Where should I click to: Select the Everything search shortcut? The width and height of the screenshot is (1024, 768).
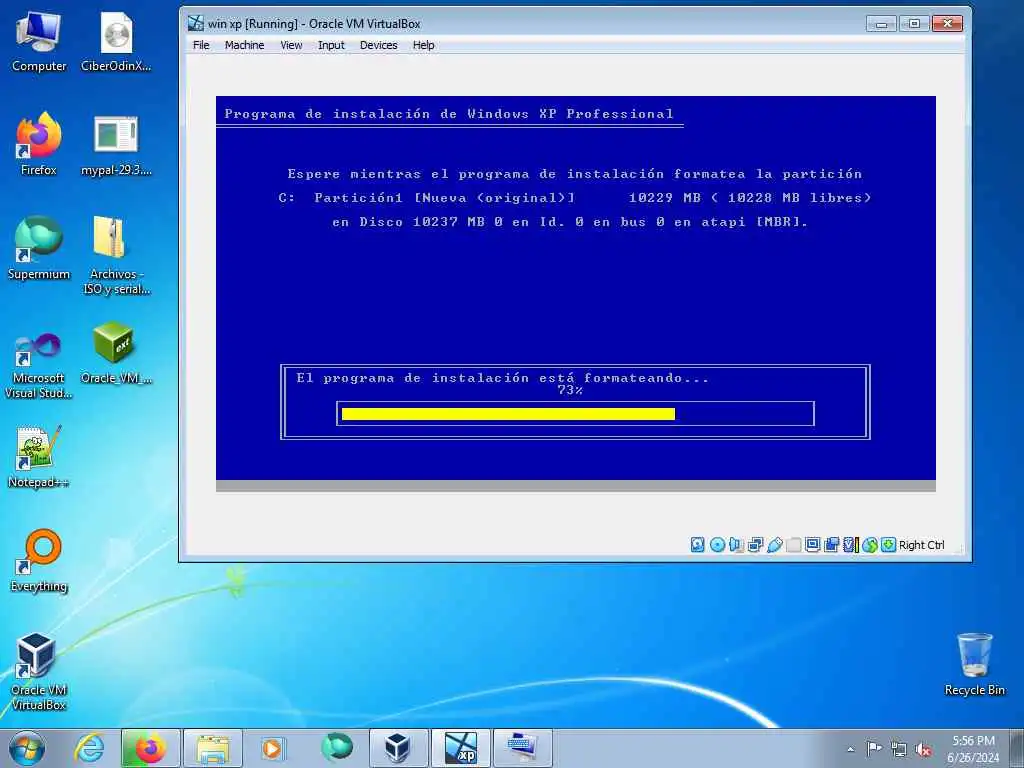pos(39,560)
